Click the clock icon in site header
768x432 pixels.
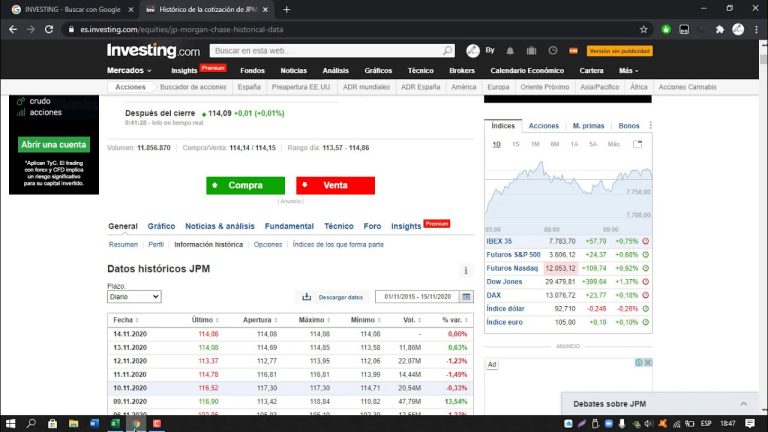pos(553,50)
